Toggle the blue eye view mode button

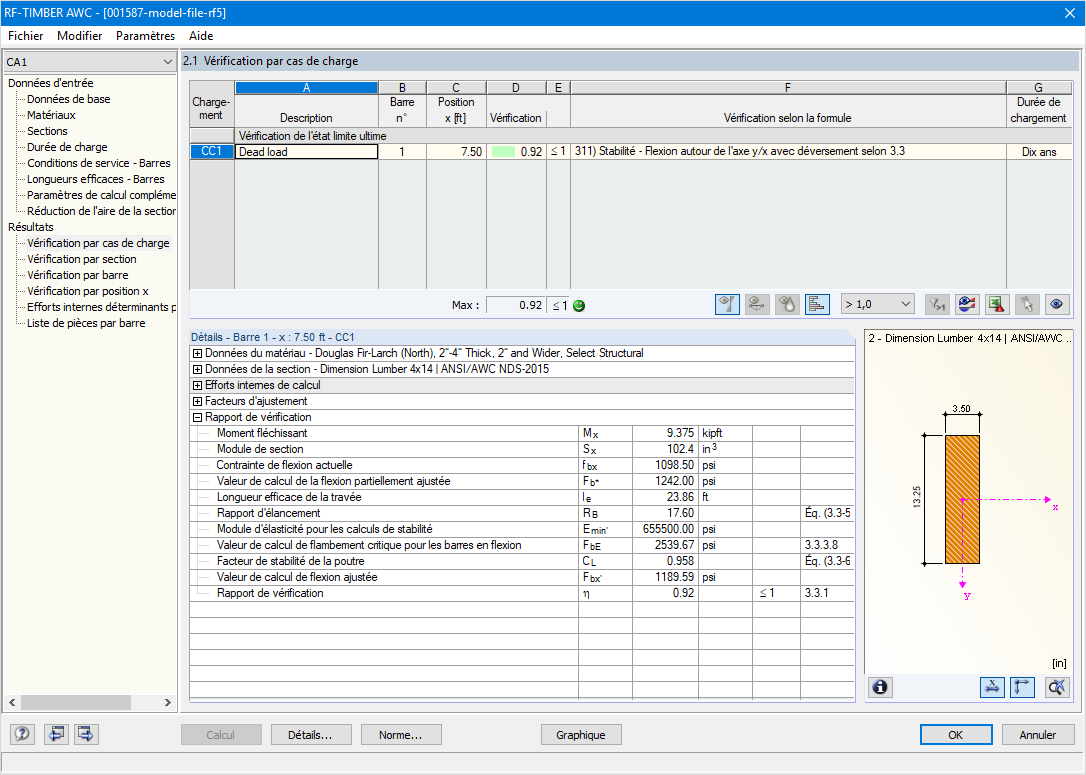(x=1056, y=304)
